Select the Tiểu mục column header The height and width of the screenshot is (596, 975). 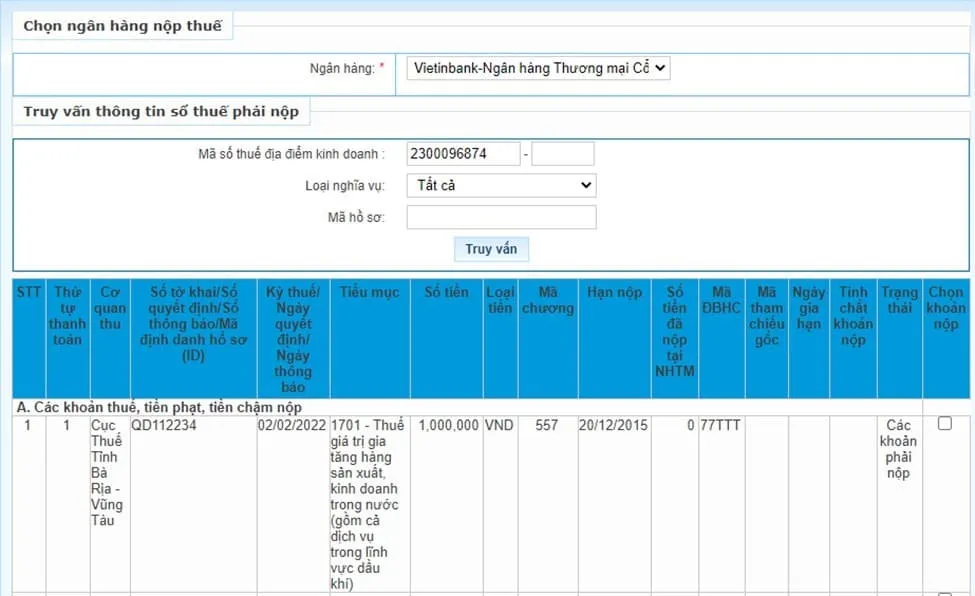coord(369,292)
